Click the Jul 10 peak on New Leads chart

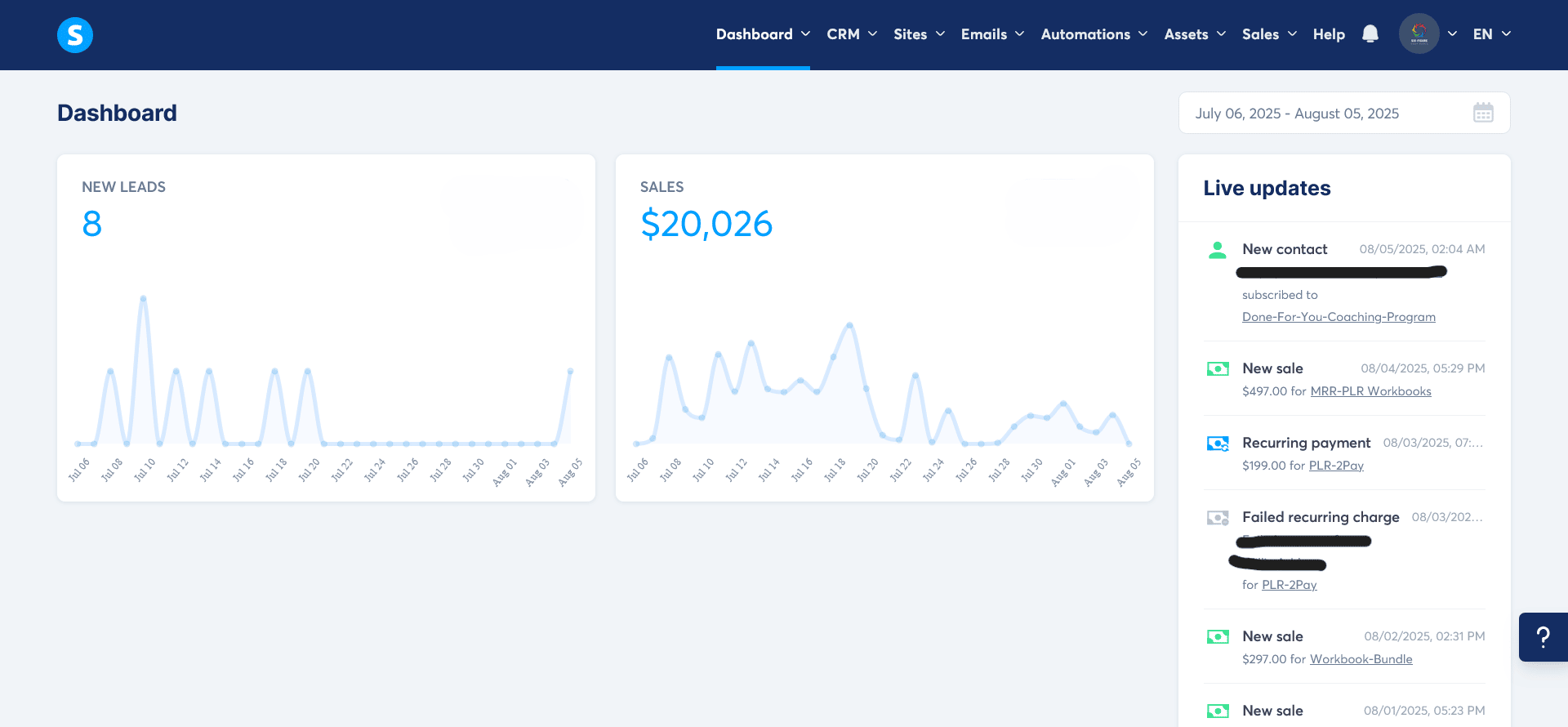[144, 299]
